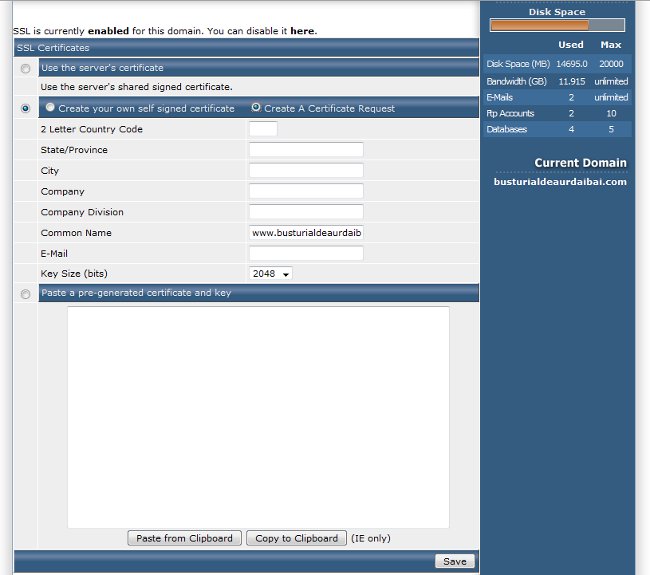
Task: Select the SSL certificate creation section radio button
Action: [x=25, y=109]
